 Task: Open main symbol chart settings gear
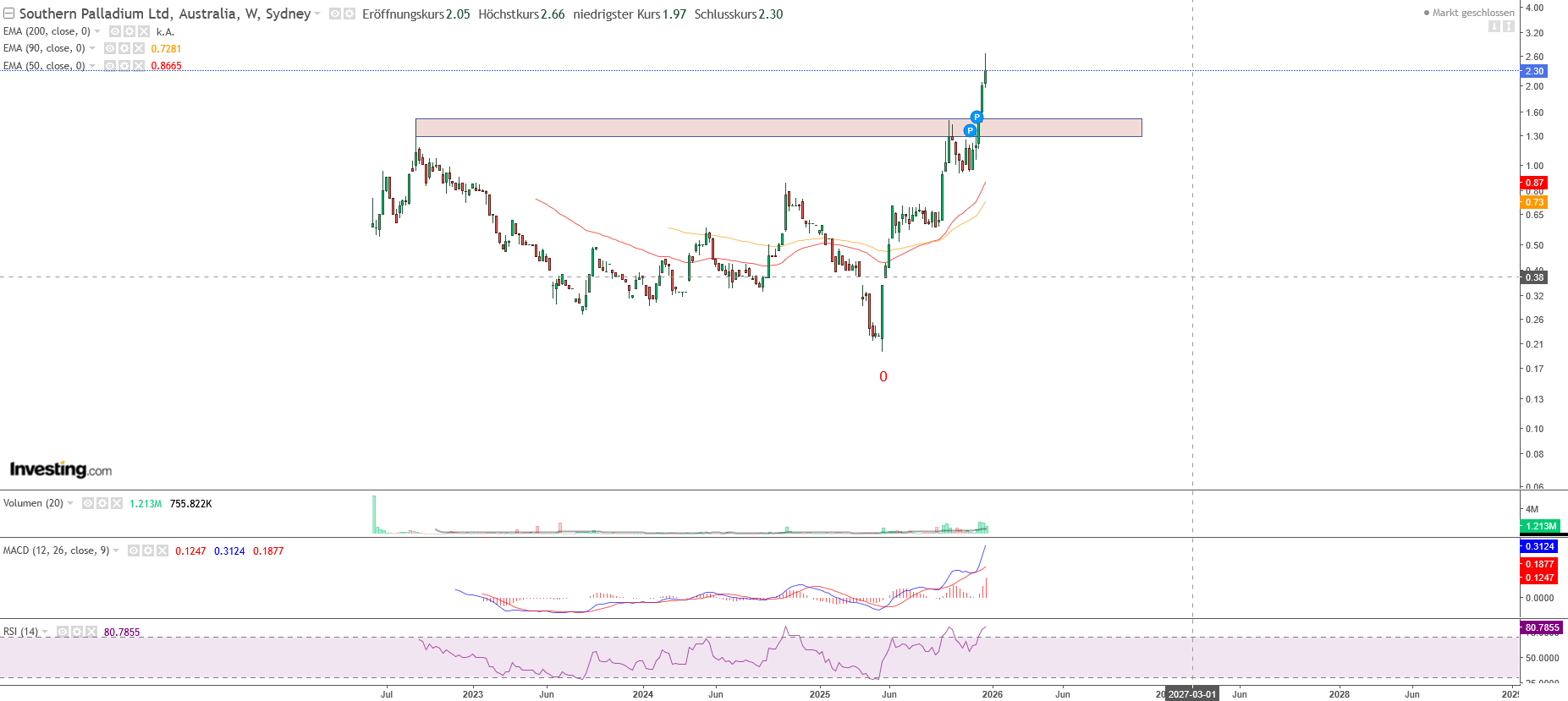click(349, 14)
